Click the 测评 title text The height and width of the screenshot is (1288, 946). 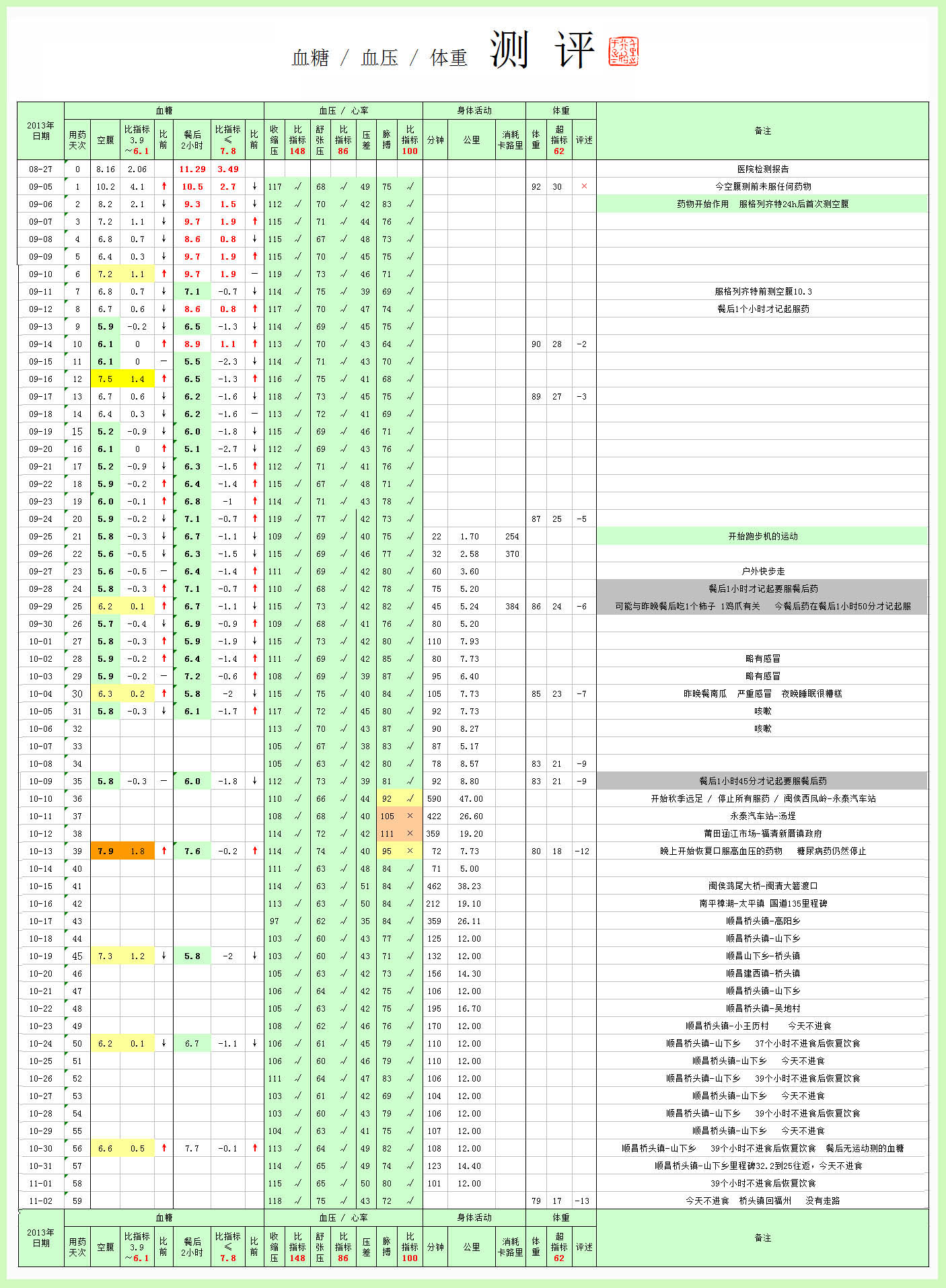[542, 50]
